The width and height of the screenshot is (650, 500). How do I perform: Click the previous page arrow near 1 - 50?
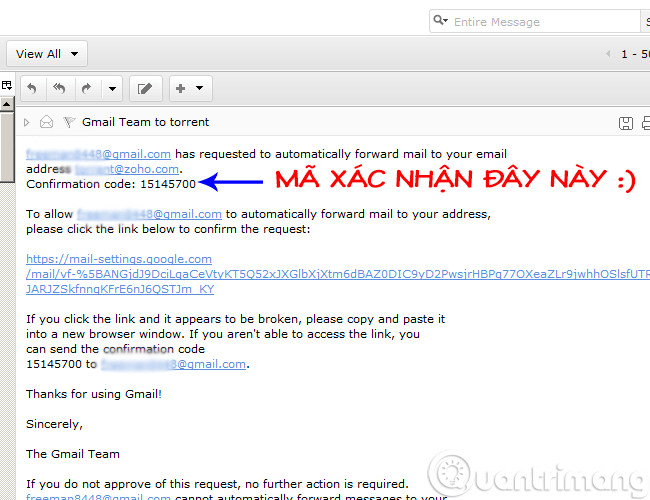pyautogui.click(x=608, y=53)
